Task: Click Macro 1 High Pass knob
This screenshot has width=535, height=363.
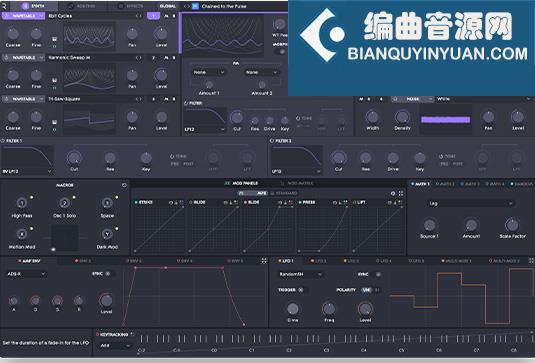Action: (x=22, y=203)
